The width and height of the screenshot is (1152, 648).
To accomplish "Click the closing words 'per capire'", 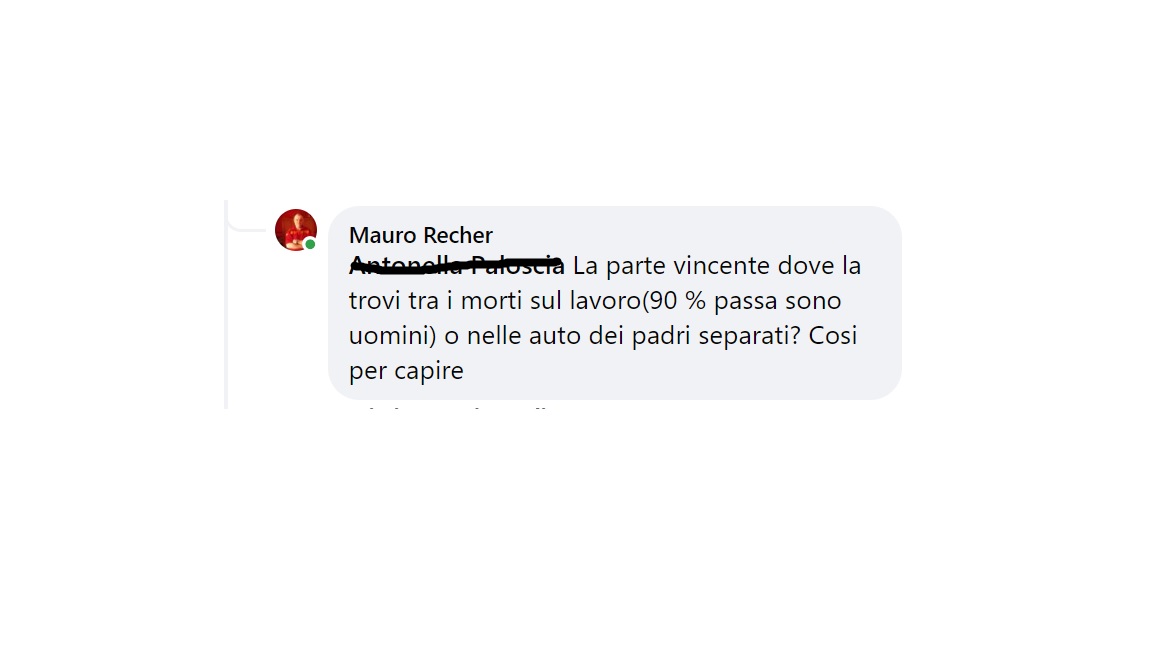I will click(406, 371).
